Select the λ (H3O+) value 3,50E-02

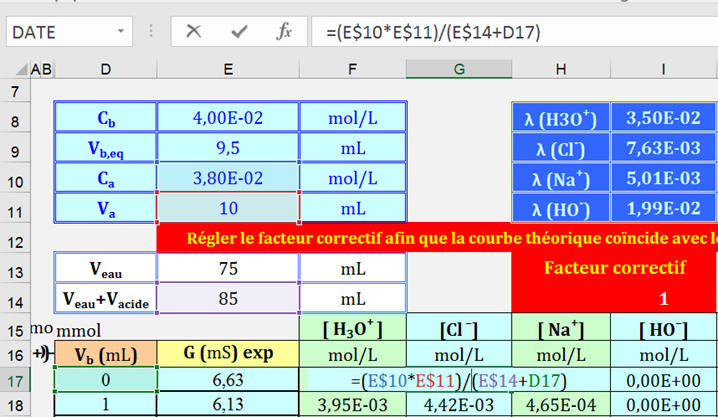[663, 118]
